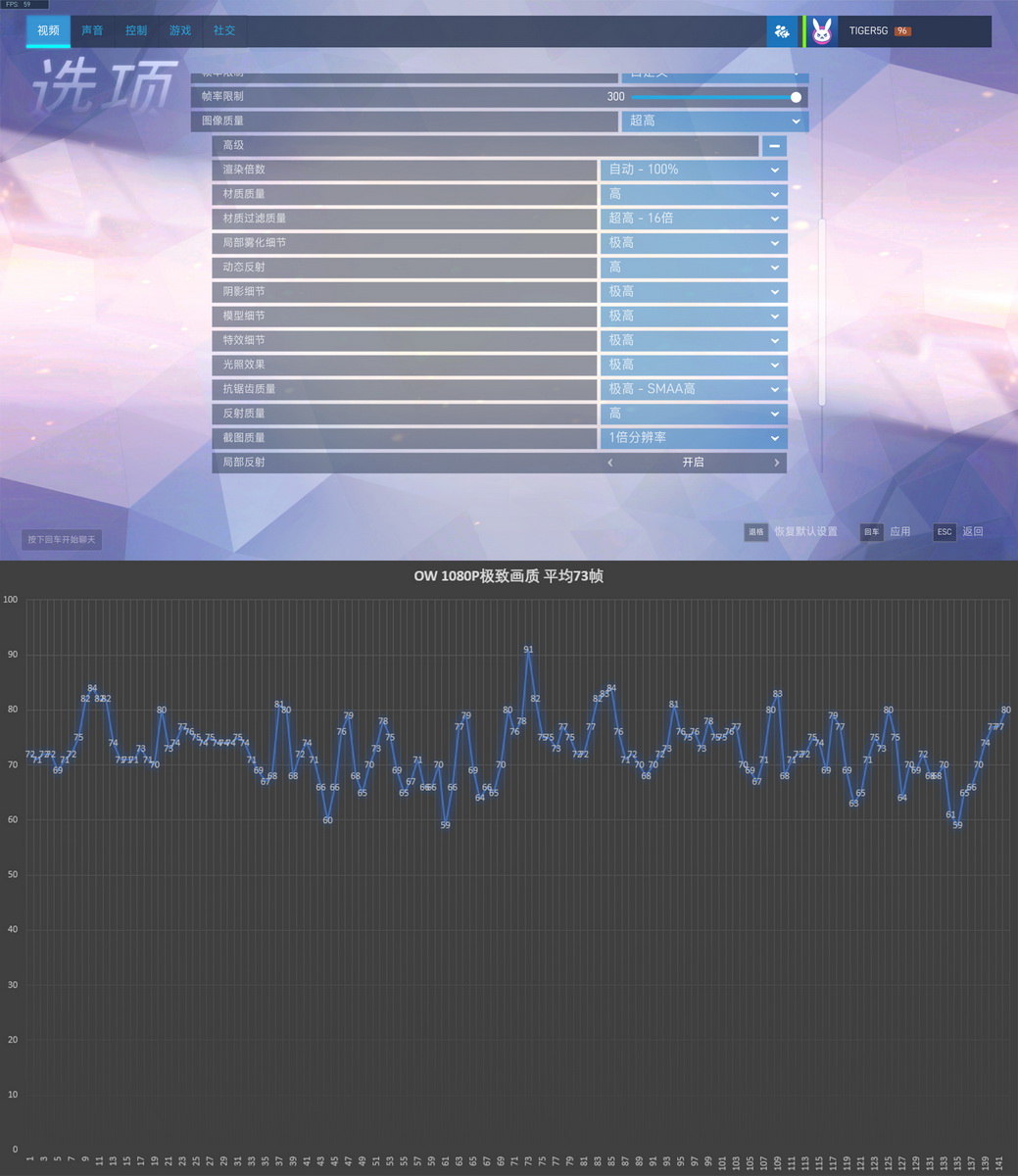Click the peak data label 91 on the chart
This screenshot has height=1176, width=1018.
tap(528, 650)
